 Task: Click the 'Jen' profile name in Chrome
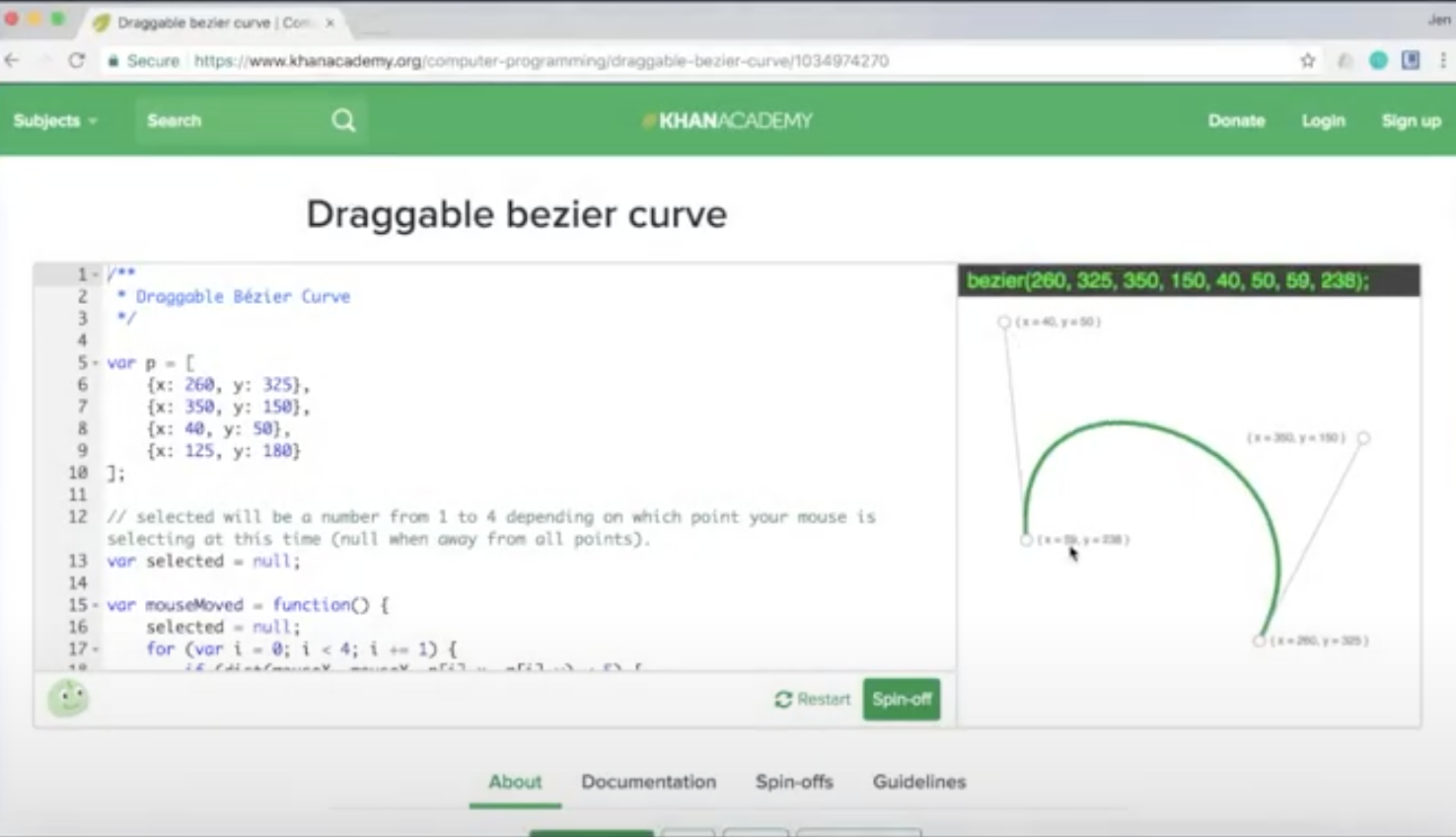pyautogui.click(x=1438, y=19)
